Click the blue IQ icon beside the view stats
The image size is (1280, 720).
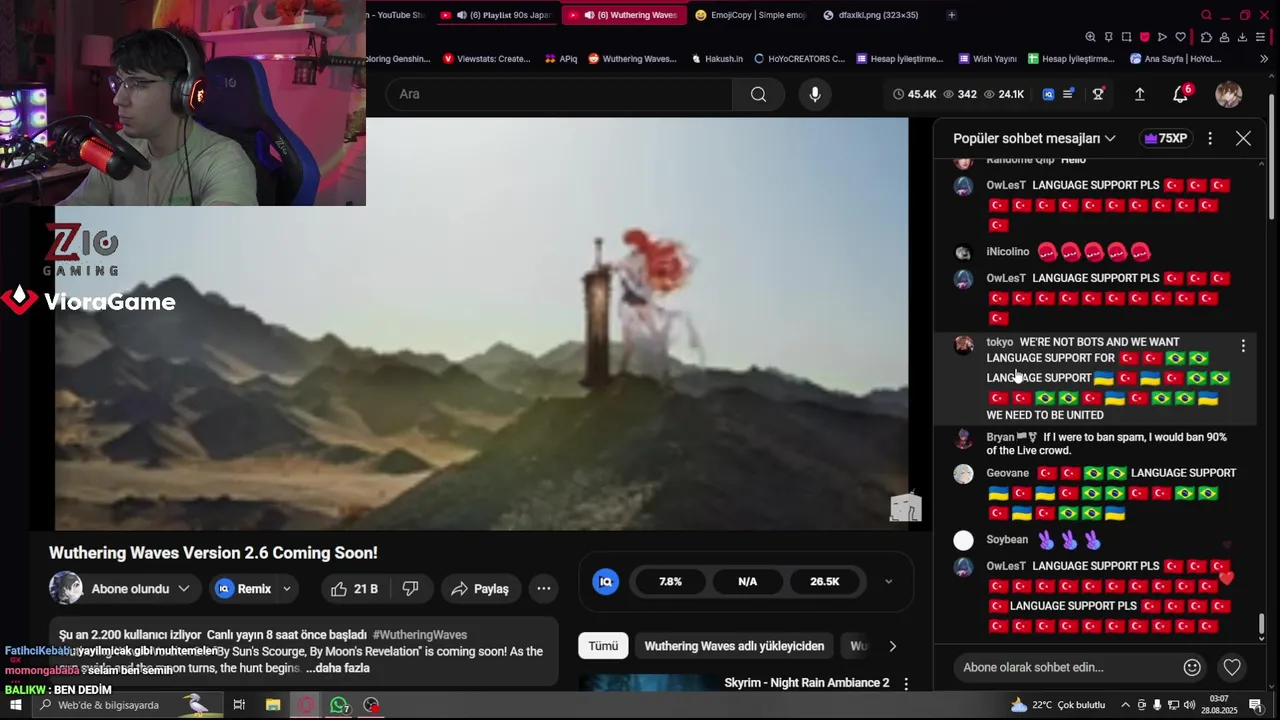(1048, 94)
